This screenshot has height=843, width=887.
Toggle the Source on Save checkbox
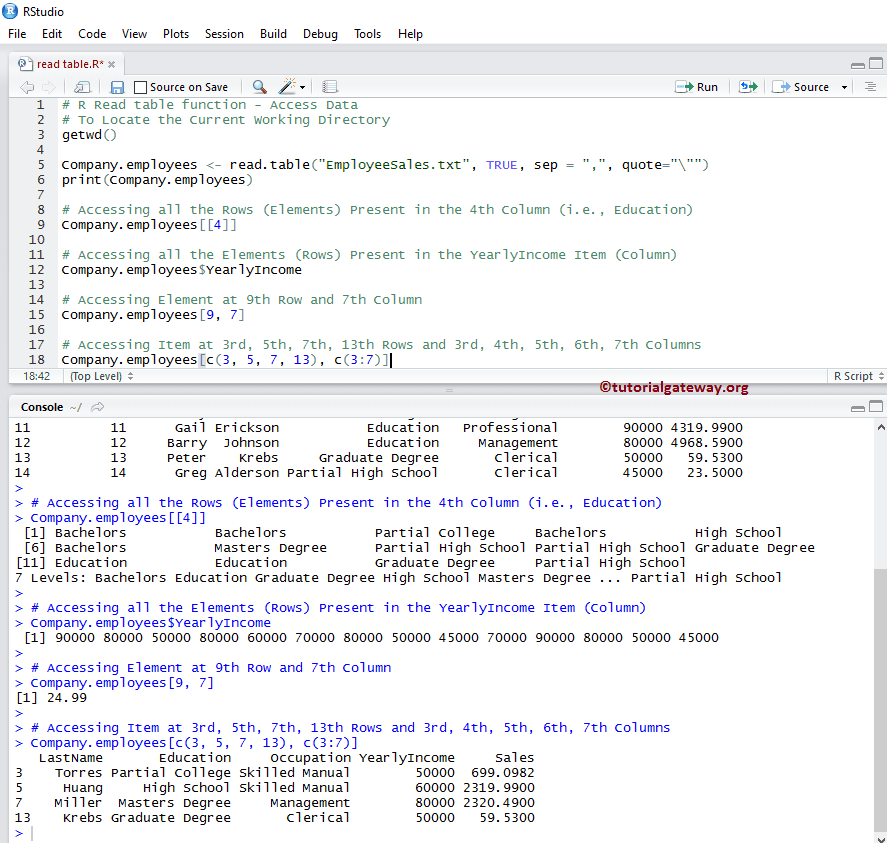click(141, 87)
